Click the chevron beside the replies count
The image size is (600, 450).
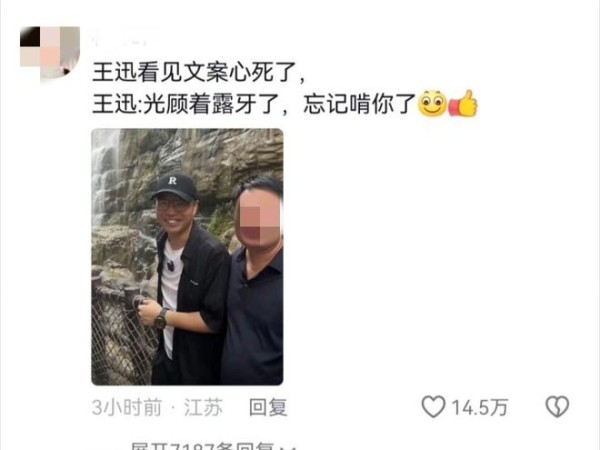[289, 447]
